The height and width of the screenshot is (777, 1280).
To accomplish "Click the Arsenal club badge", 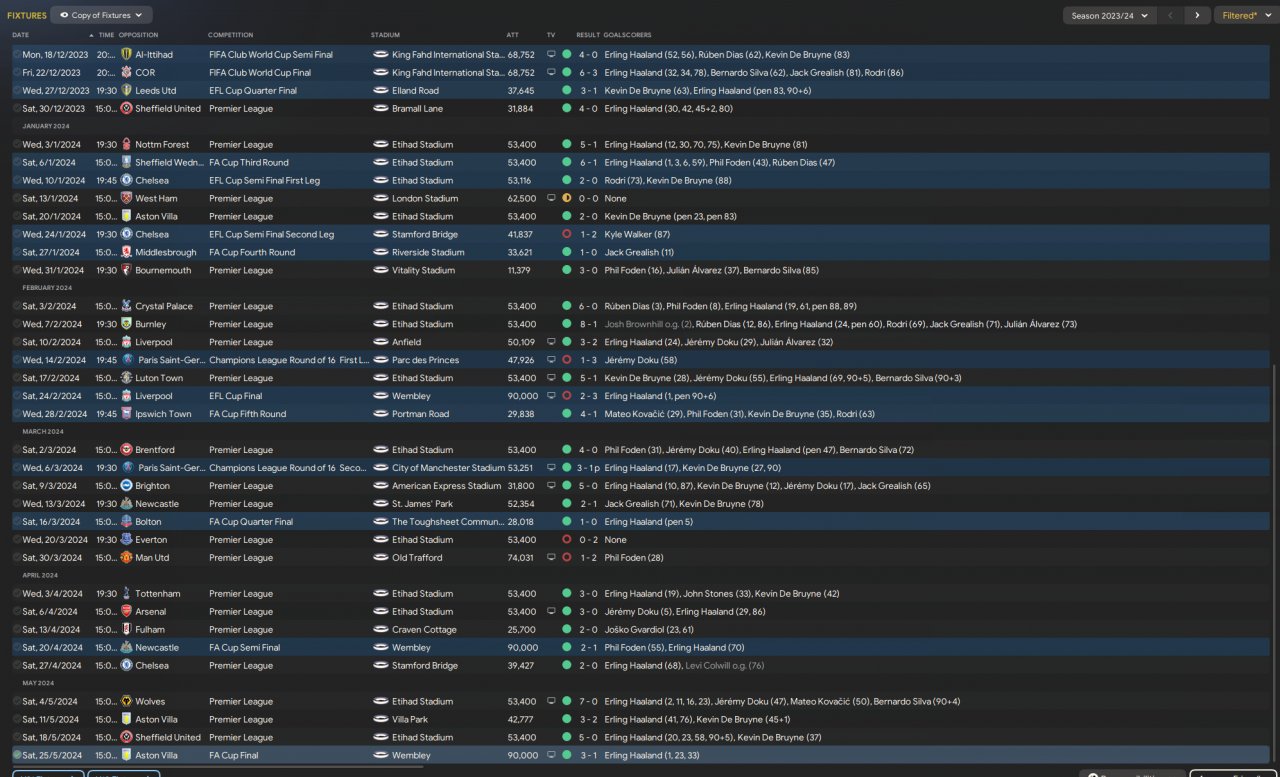I will 127,612.
